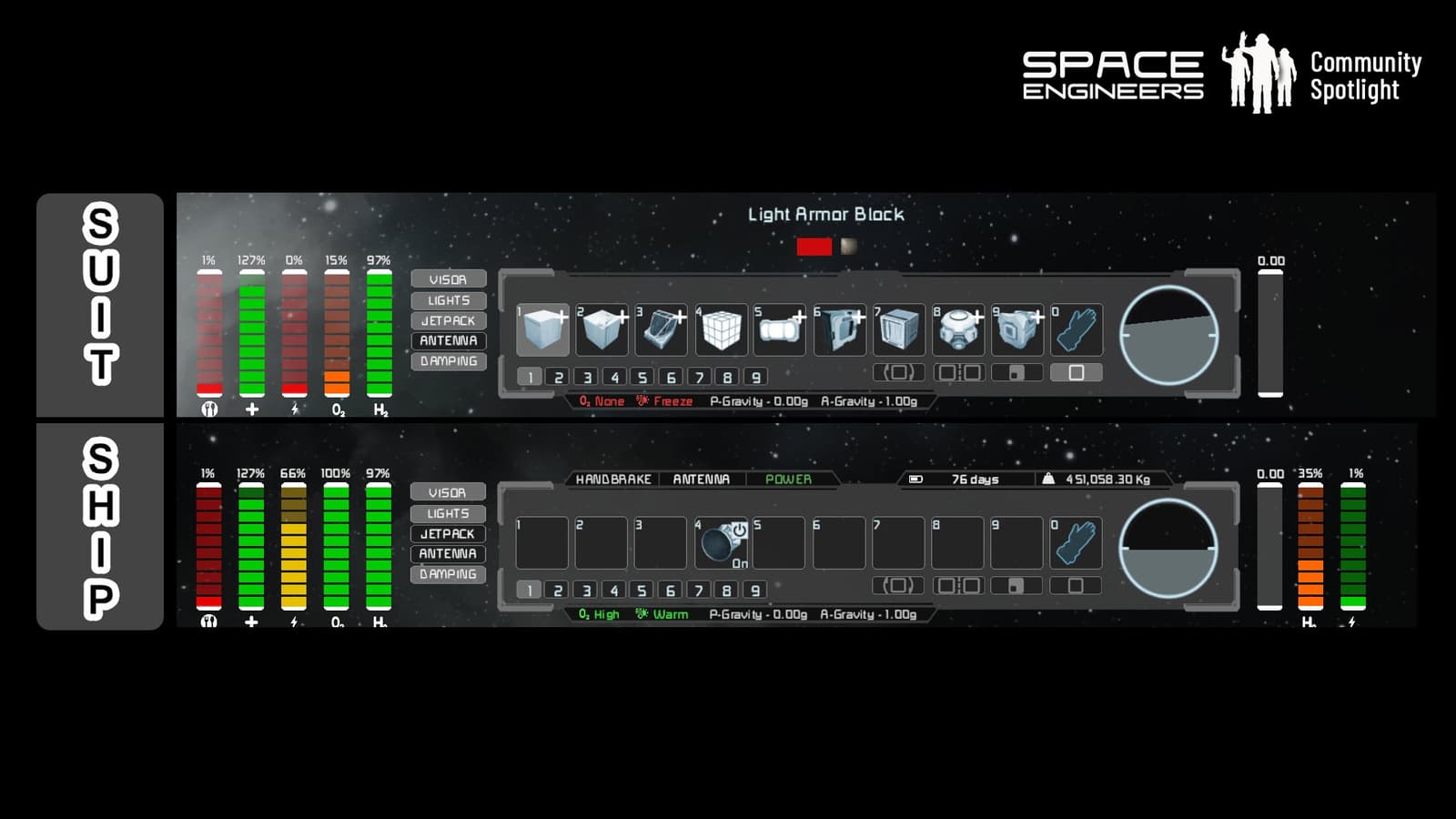Toggle VISOR in the suit HUD
This screenshot has width=1456, height=819.
point(448,279)
